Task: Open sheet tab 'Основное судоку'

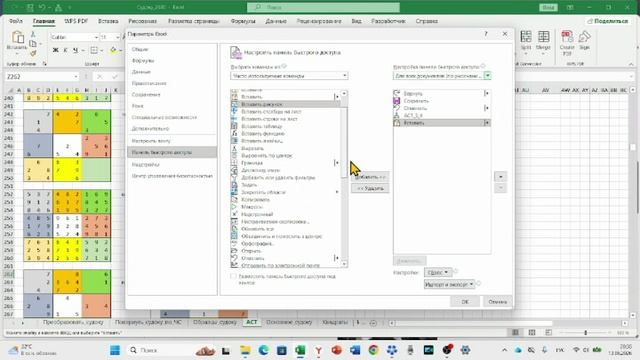Action: point(289,322)
